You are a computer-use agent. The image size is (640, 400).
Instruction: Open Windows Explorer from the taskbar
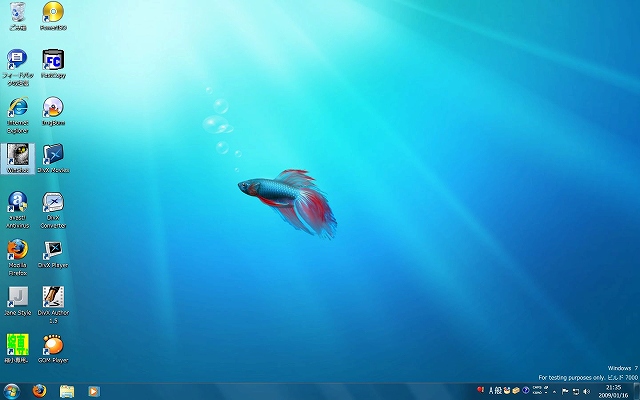point(67,391)
